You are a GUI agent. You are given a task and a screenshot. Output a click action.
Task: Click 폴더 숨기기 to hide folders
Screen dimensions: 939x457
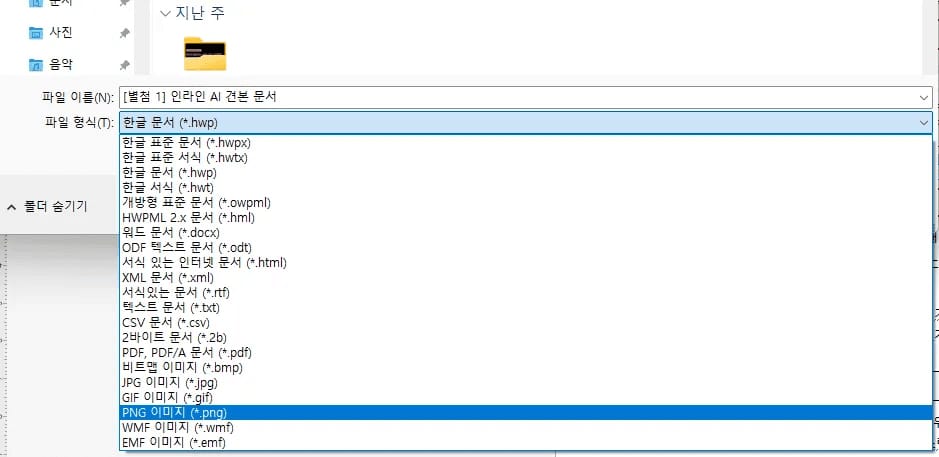click(x=48, y=207)
